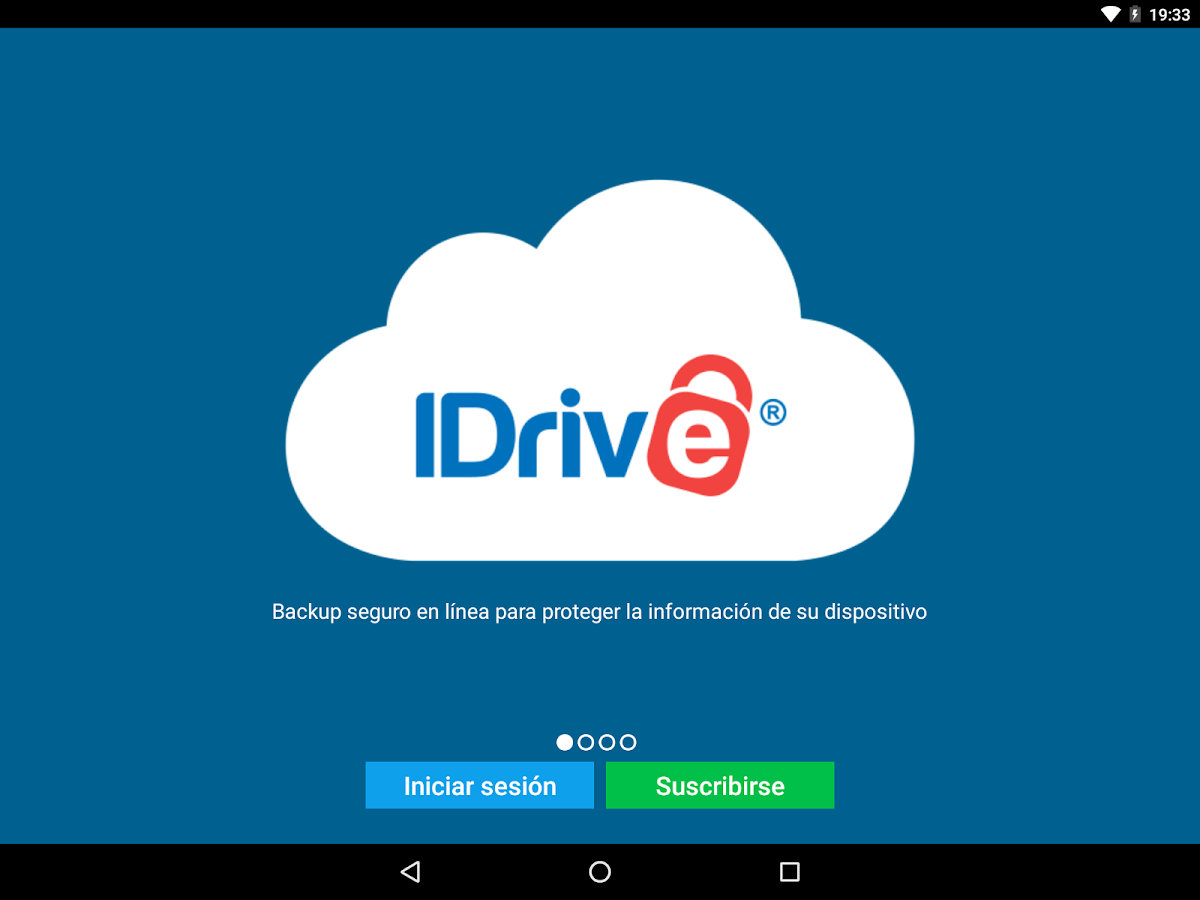Tap the backup tagline text
1200x900 pixels.
tap(600, 611)
